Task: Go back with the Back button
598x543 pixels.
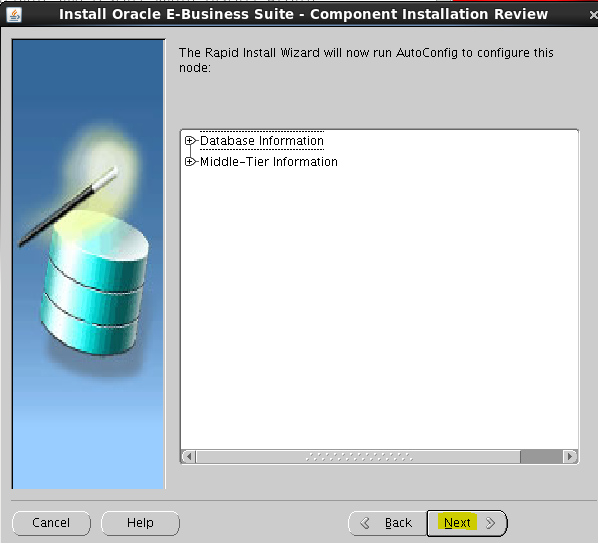Action: pos(387,523)
